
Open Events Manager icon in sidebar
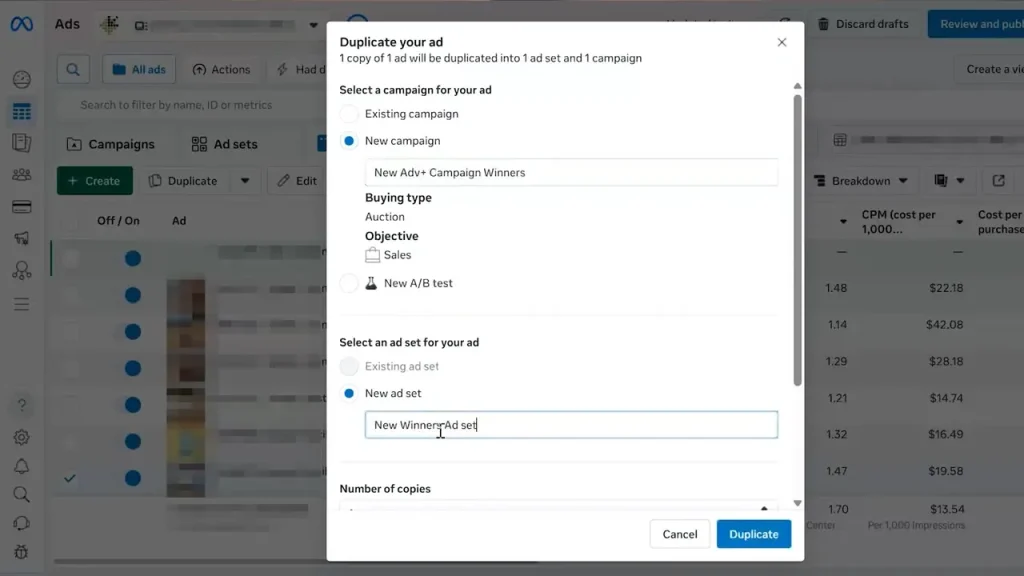pyautogui.click(x=22, y=270)
